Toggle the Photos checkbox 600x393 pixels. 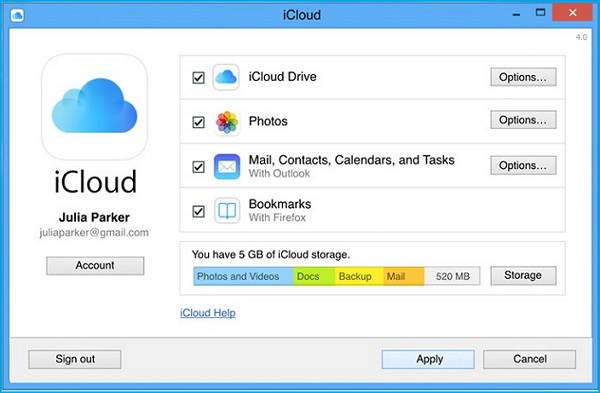tap(198, 122)
